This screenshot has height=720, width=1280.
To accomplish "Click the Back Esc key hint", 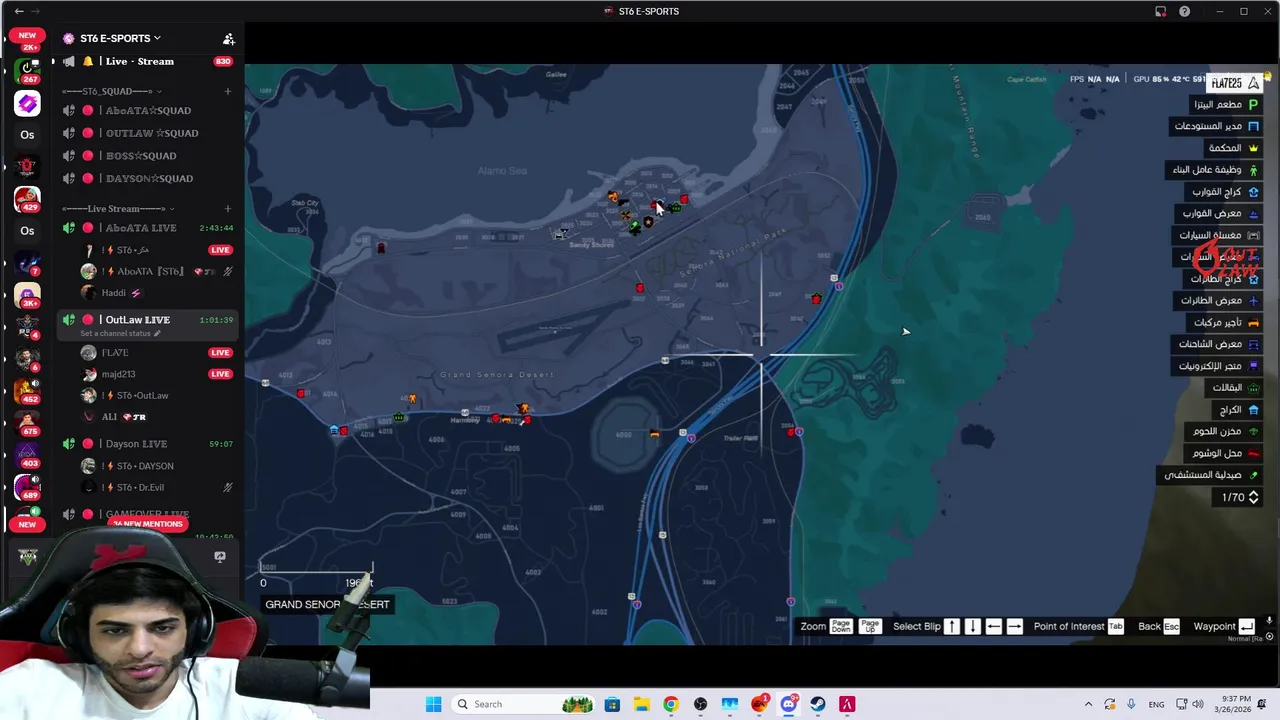I will [1171, 626].
